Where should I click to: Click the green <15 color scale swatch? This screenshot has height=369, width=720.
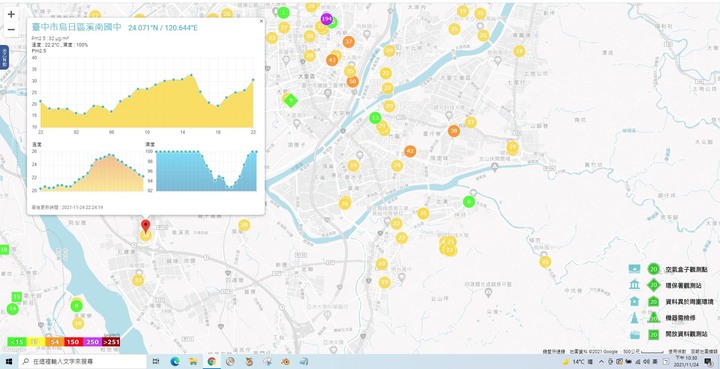click(17, 342)
